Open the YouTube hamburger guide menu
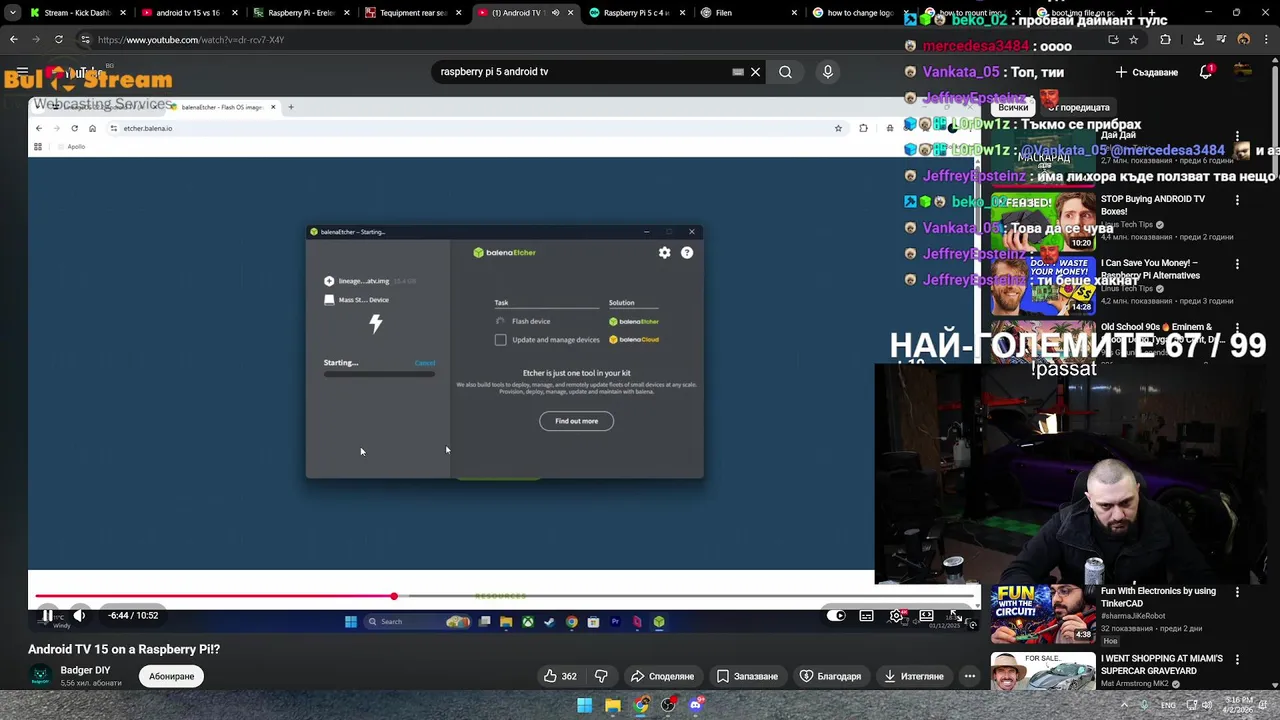The height and width of the screenshot is (720, 1280). click(x=22, y=72)
